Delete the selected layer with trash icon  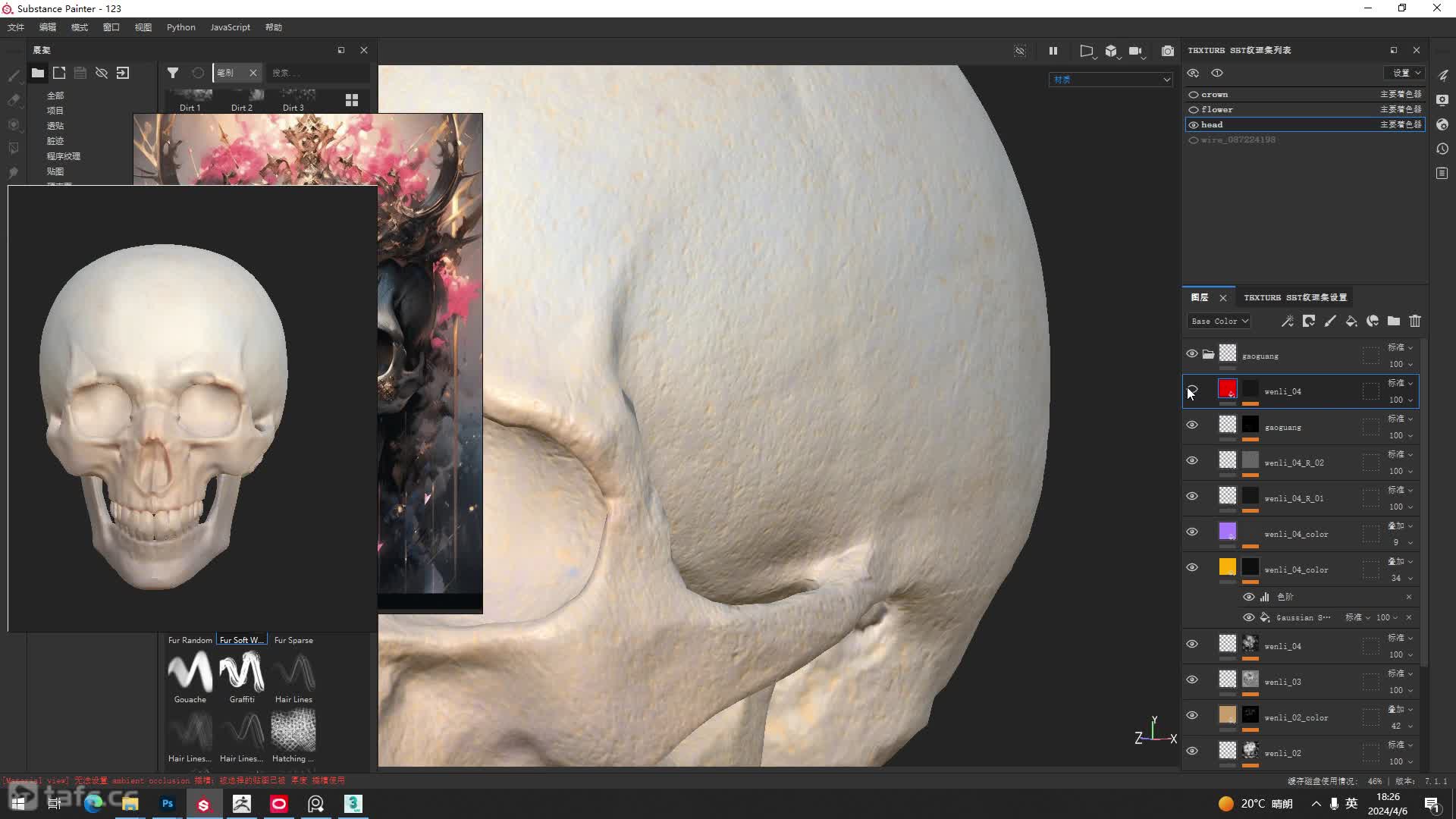[x=1415, y=322]
